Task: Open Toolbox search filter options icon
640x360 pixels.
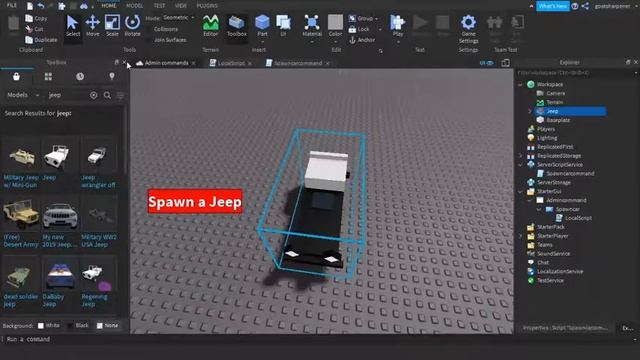Action: click(x=120, y=96)
